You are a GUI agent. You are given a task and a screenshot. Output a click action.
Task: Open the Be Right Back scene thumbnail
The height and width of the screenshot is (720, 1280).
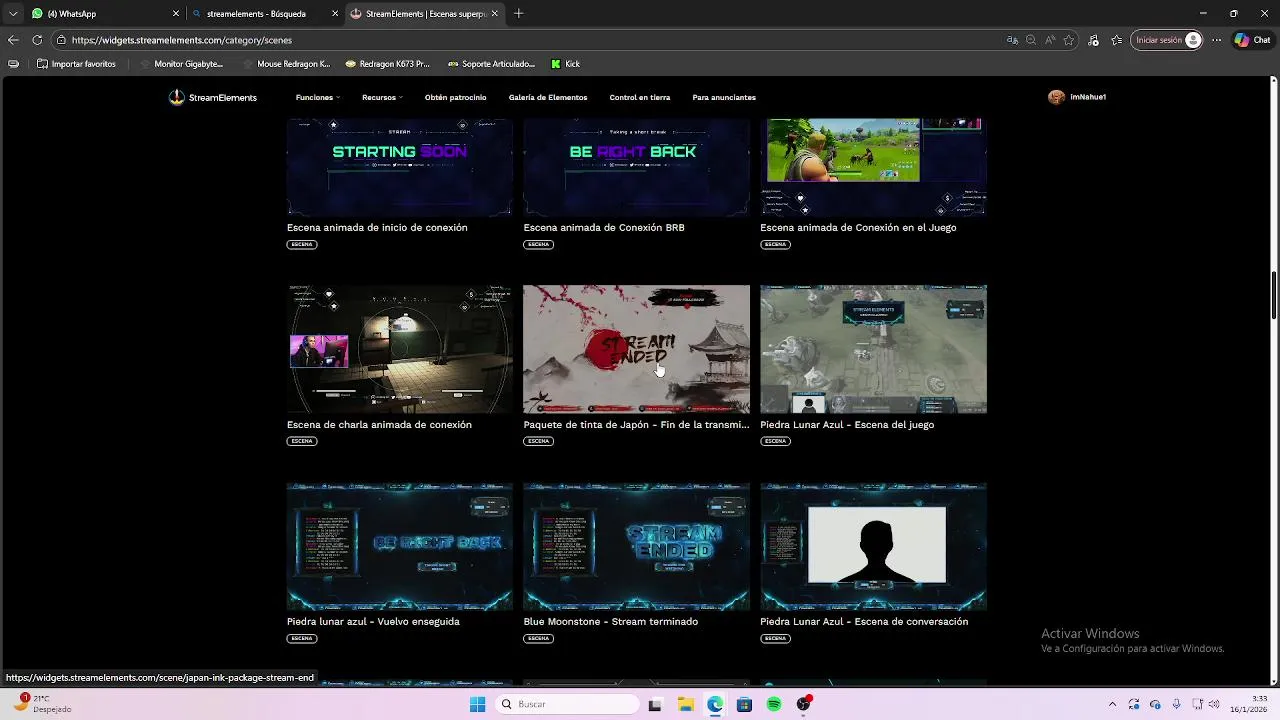[636, 166]
